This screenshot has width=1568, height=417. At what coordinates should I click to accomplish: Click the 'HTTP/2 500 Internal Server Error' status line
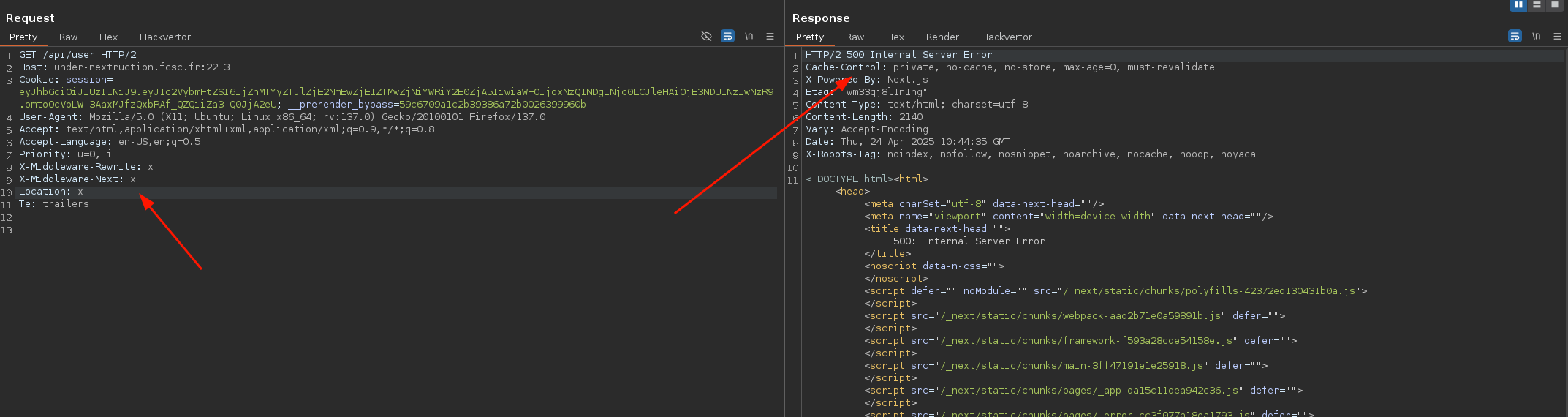(x=898, y=55)
